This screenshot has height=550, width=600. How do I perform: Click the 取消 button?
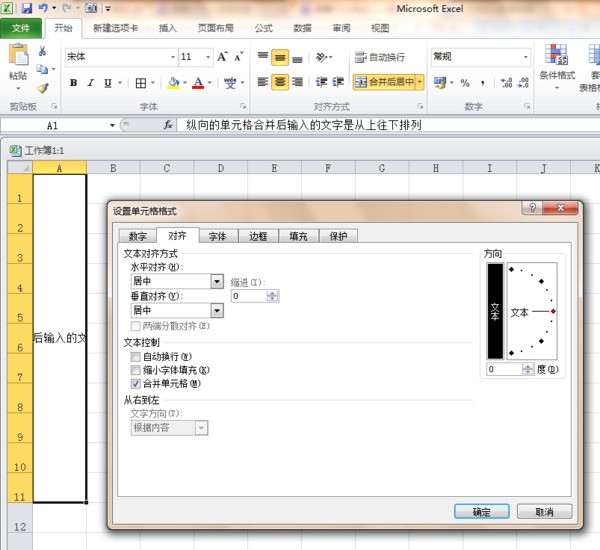(545, 511)
